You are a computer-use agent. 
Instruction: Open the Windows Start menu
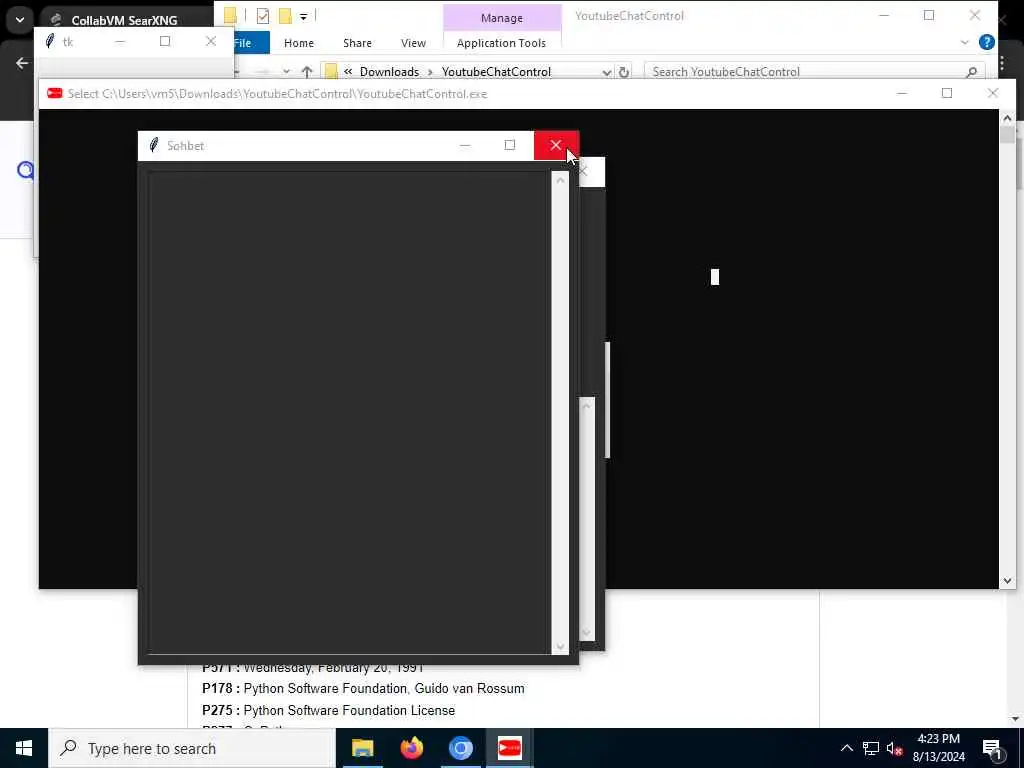point(24,748)
